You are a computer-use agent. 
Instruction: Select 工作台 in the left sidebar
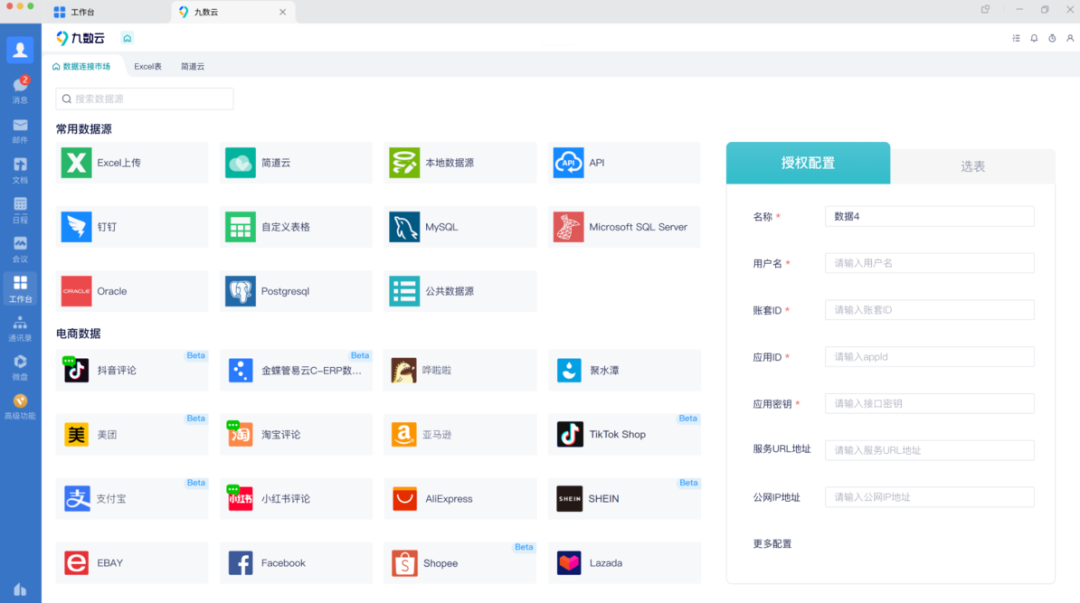[20, 289]
